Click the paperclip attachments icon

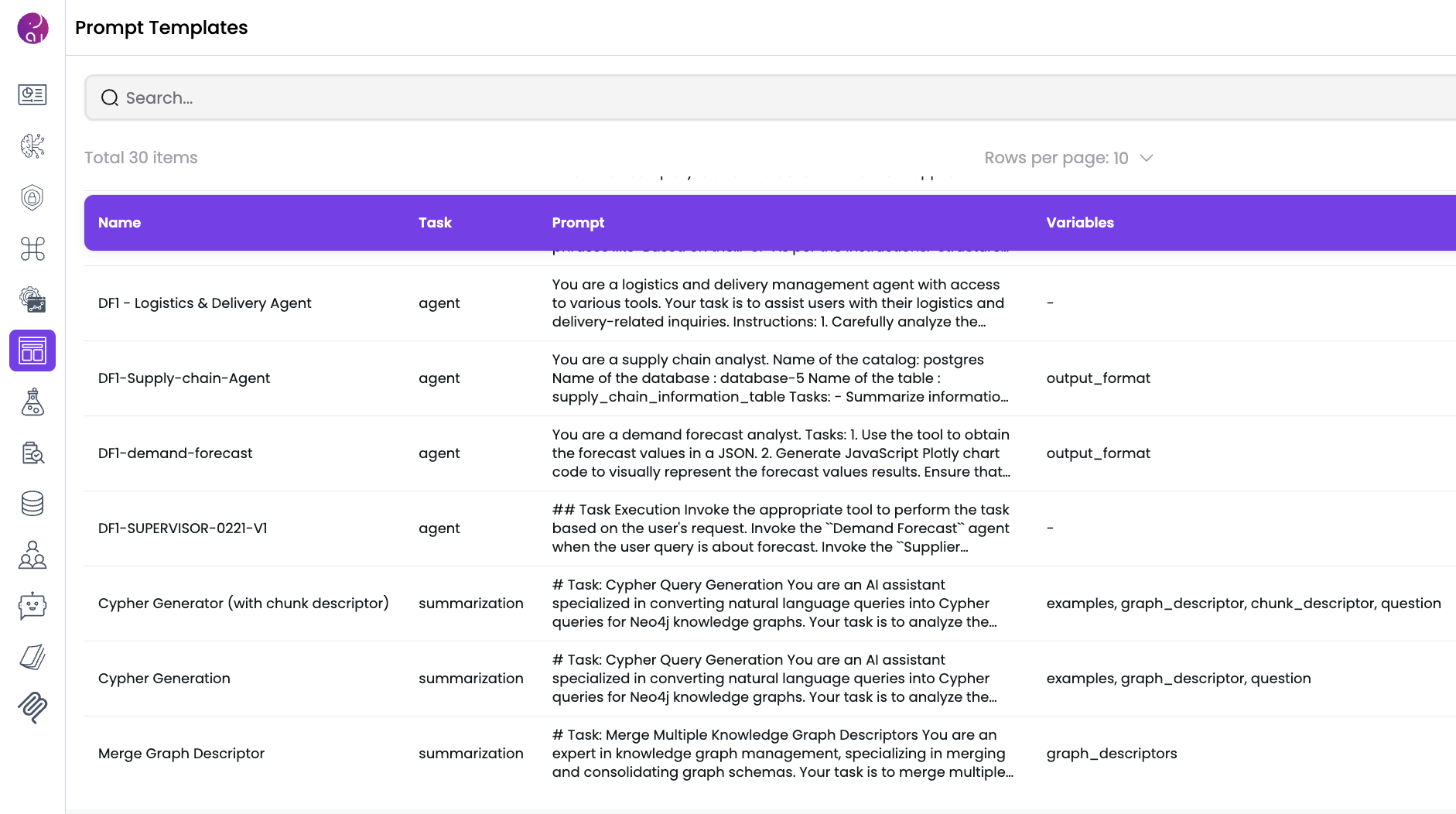32,708
